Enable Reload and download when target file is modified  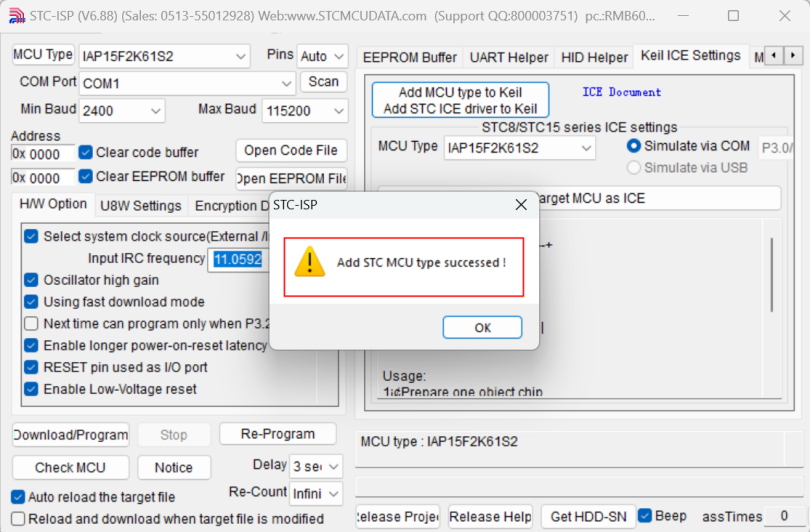coord(18,519)
